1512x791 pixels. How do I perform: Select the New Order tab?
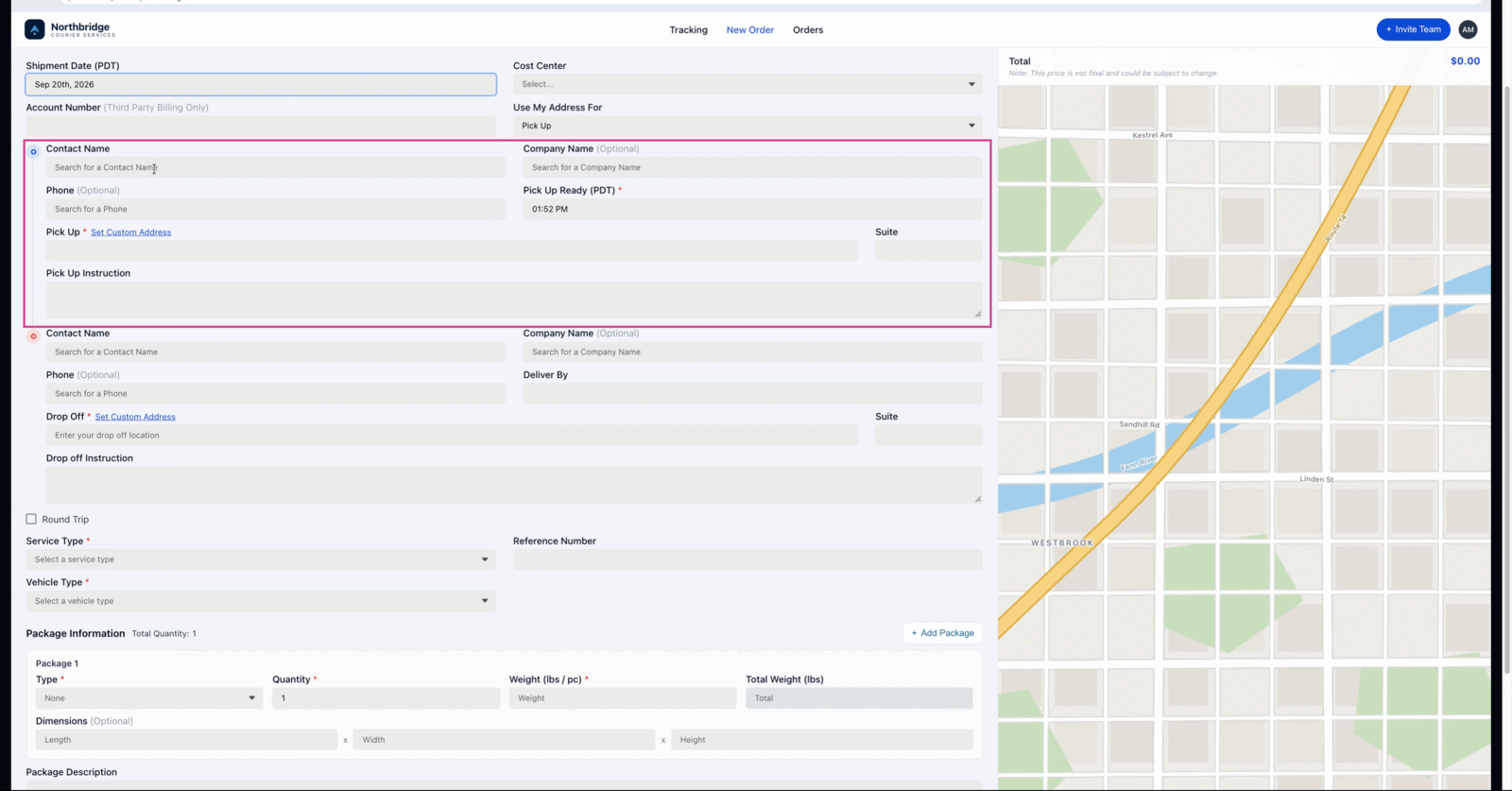point(749,30)
